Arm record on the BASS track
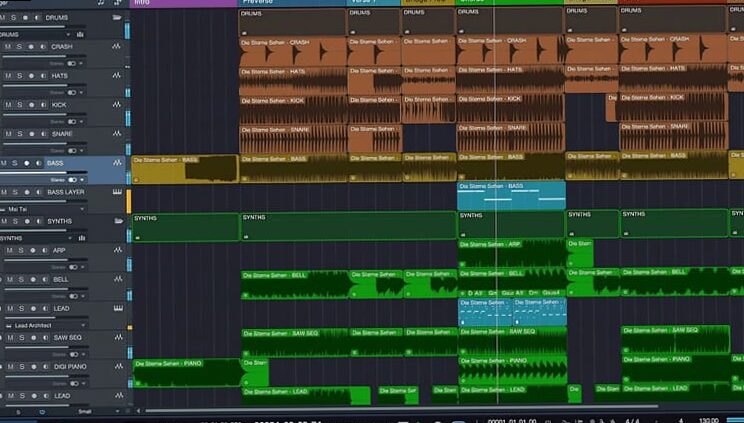The height and width of the screenshot is (423, 744). coord(27,163)
